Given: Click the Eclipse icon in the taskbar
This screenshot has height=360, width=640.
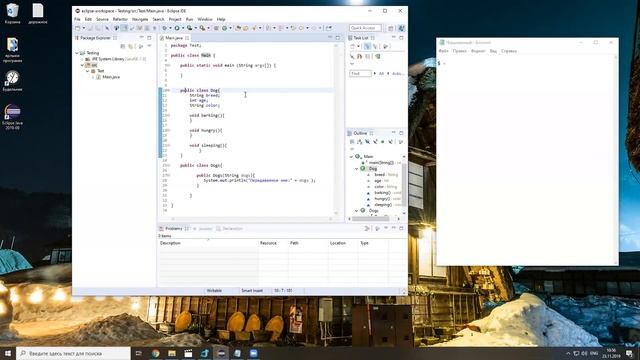Looking at the screenshot, I should click(221, 353).
